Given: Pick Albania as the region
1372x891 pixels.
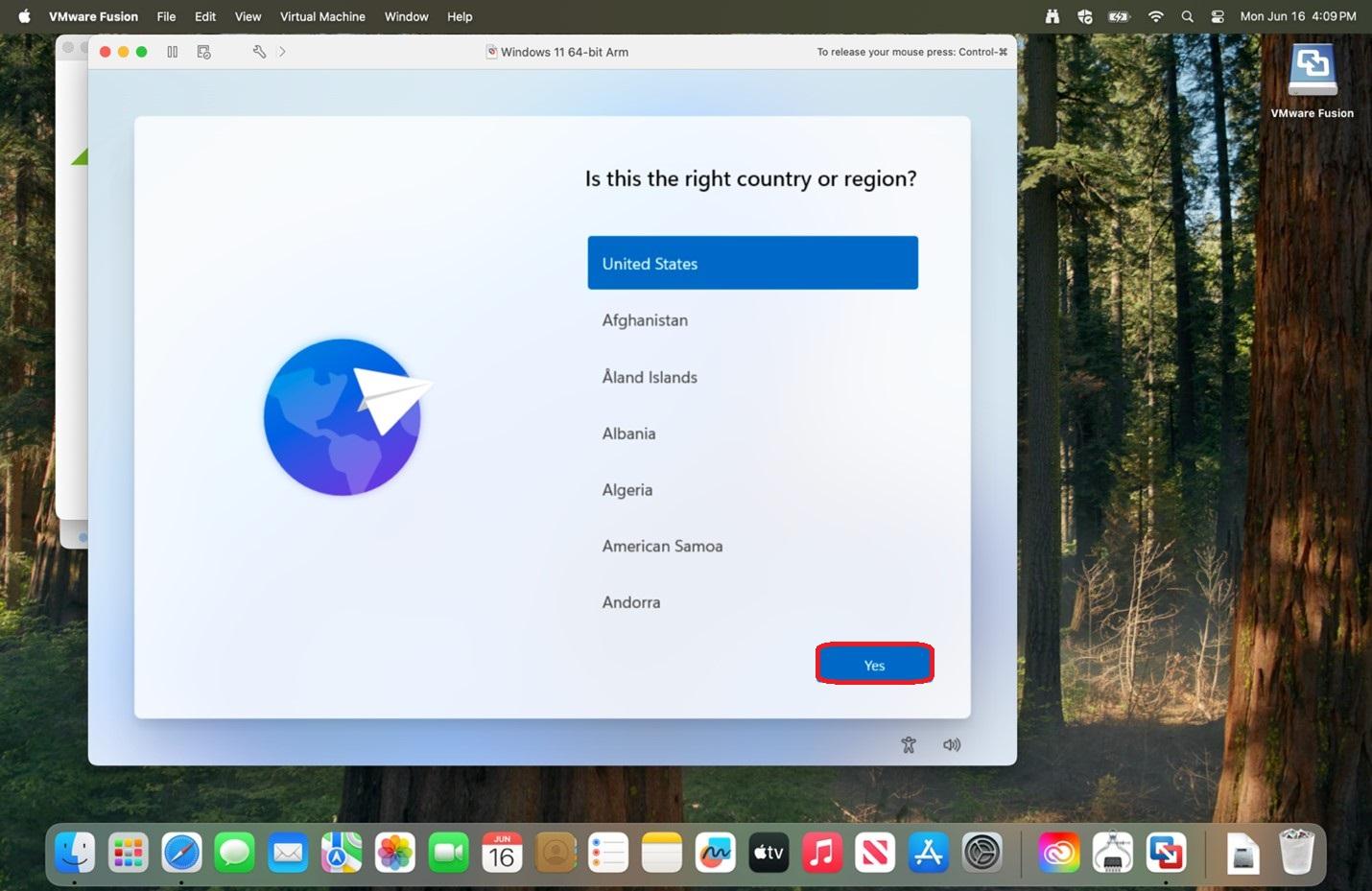Looking at the screenshot, I should coord(752,434).
